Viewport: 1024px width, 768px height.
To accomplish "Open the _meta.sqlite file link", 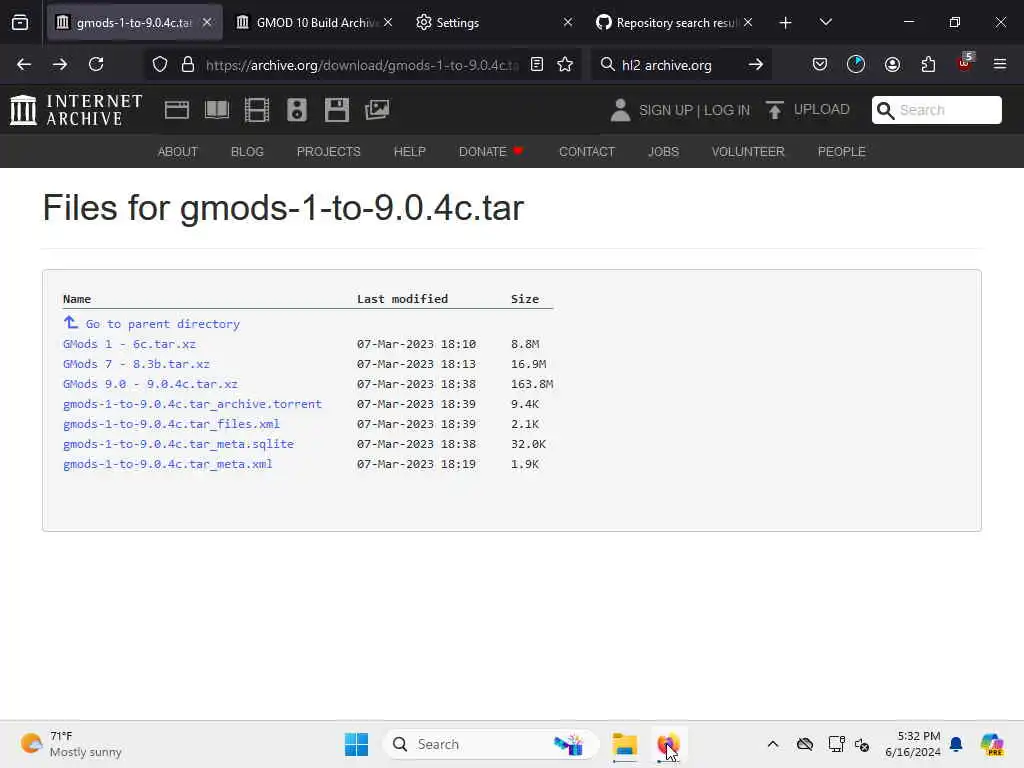I will point(178,443).
